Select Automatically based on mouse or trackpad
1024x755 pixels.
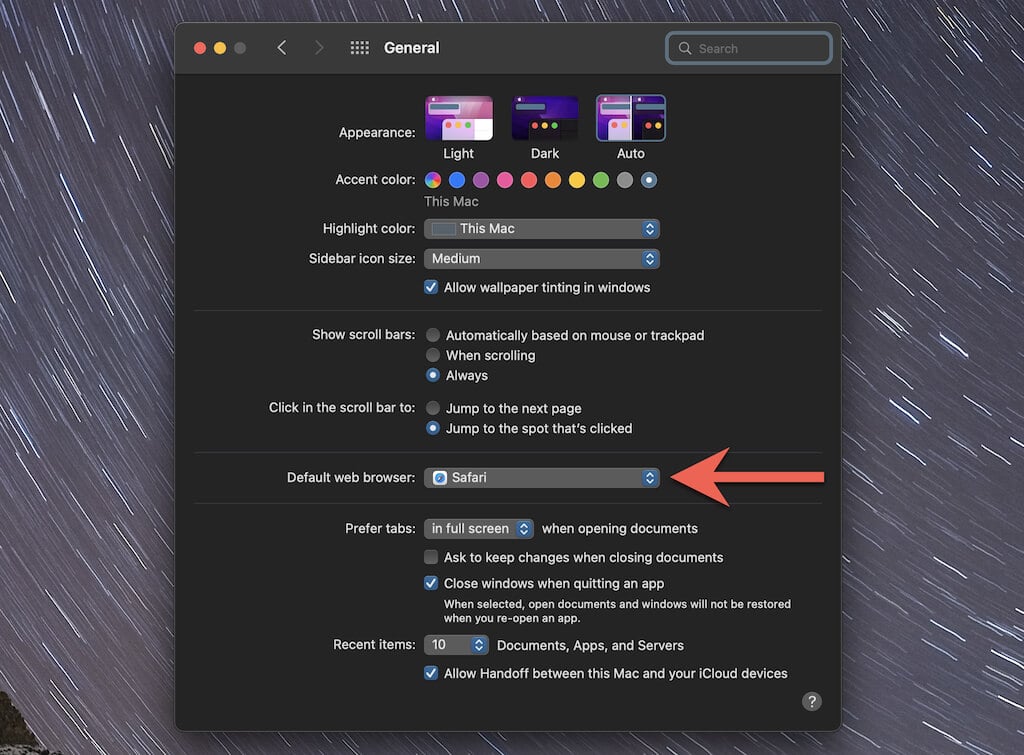coord(432,335)
